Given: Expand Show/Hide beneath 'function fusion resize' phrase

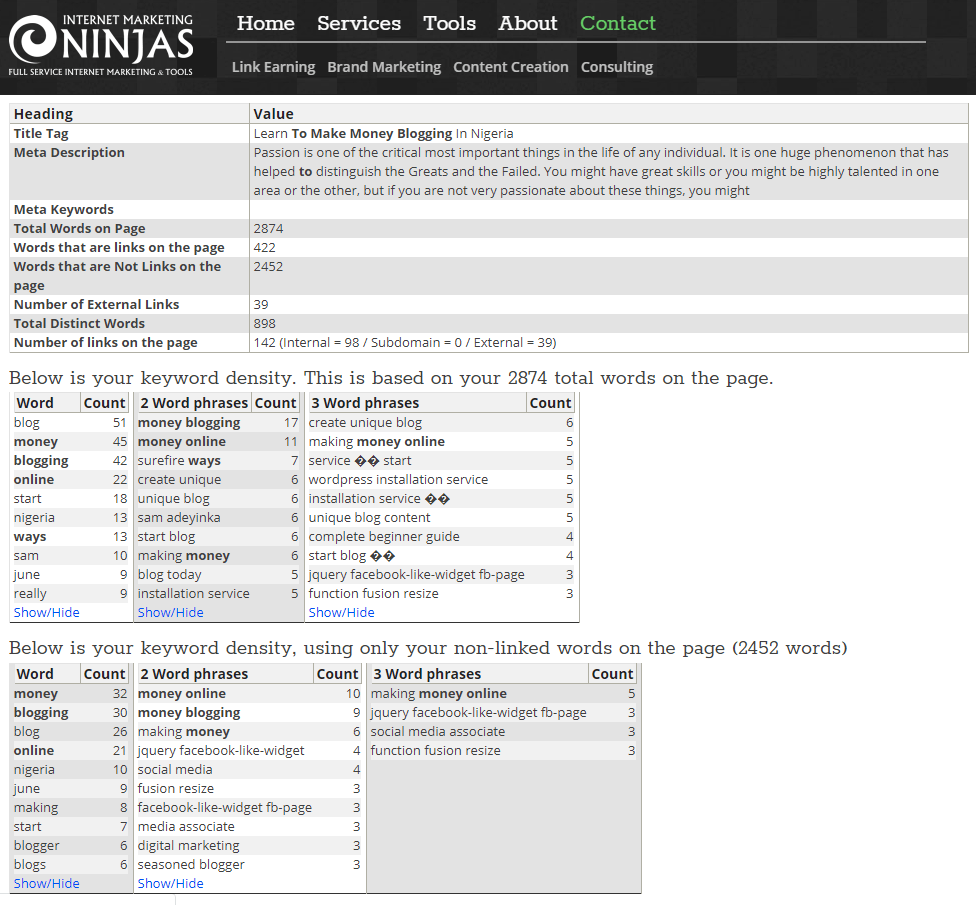Looking at the screenshot, I should 341,612.
